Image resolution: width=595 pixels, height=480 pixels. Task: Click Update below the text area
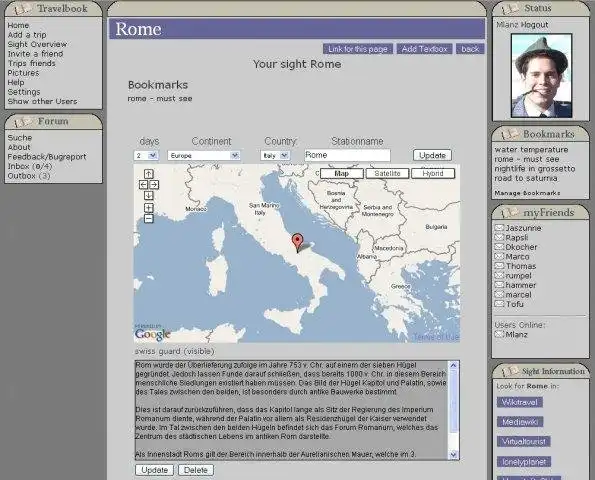click(x=154, y=470)
